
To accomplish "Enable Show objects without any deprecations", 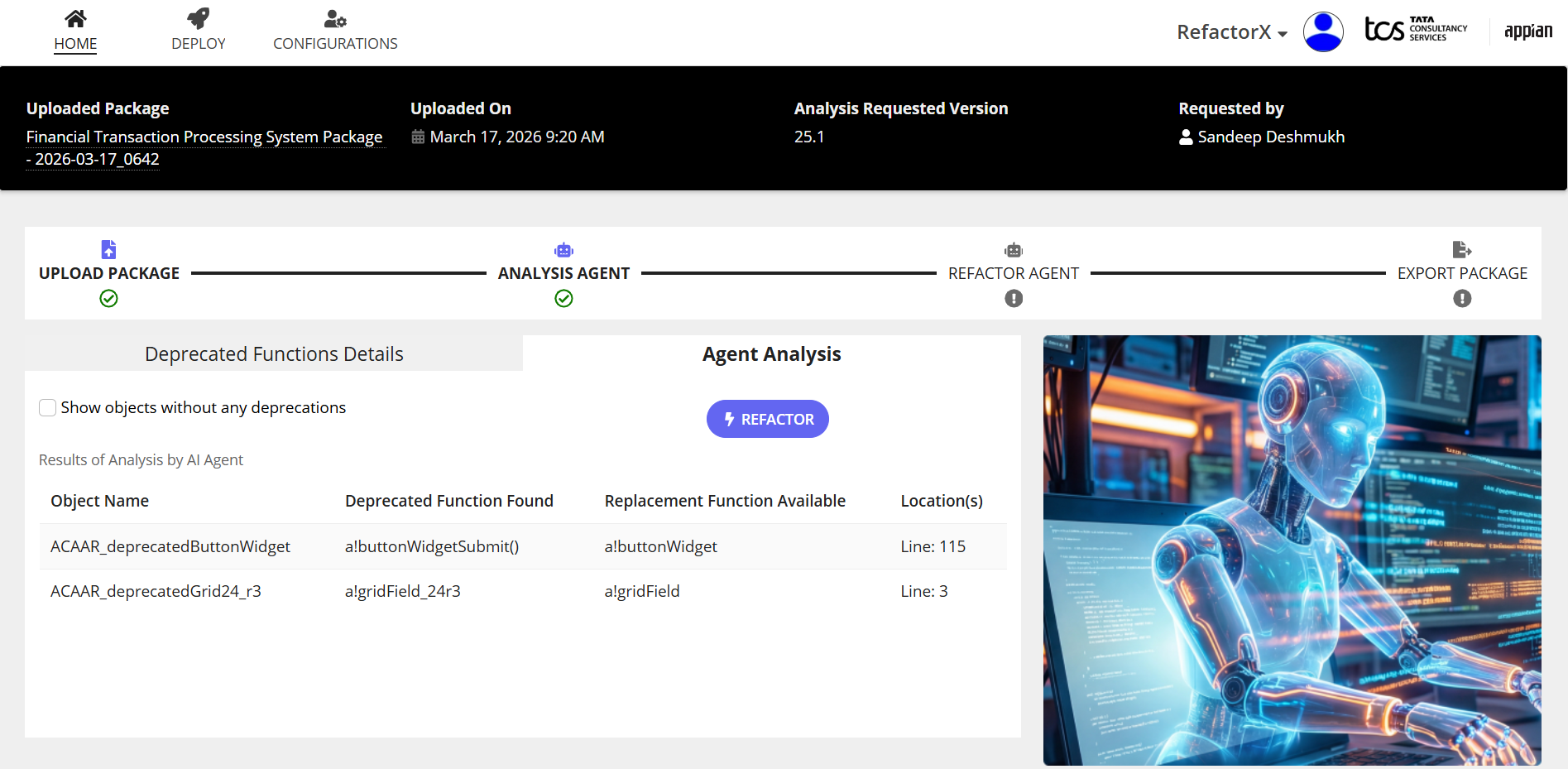I will click(48, 407).
